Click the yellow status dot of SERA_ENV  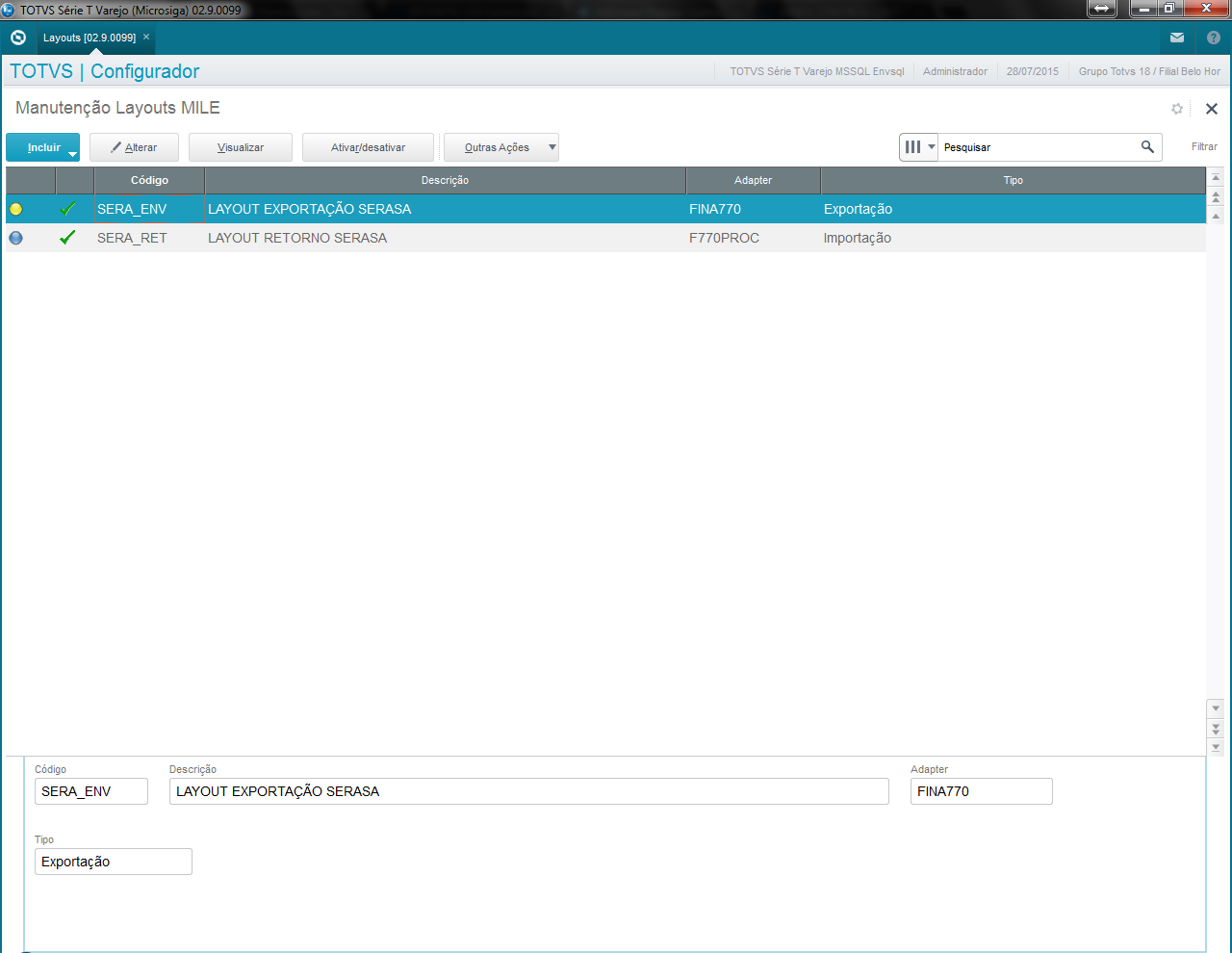pos(15,209)
